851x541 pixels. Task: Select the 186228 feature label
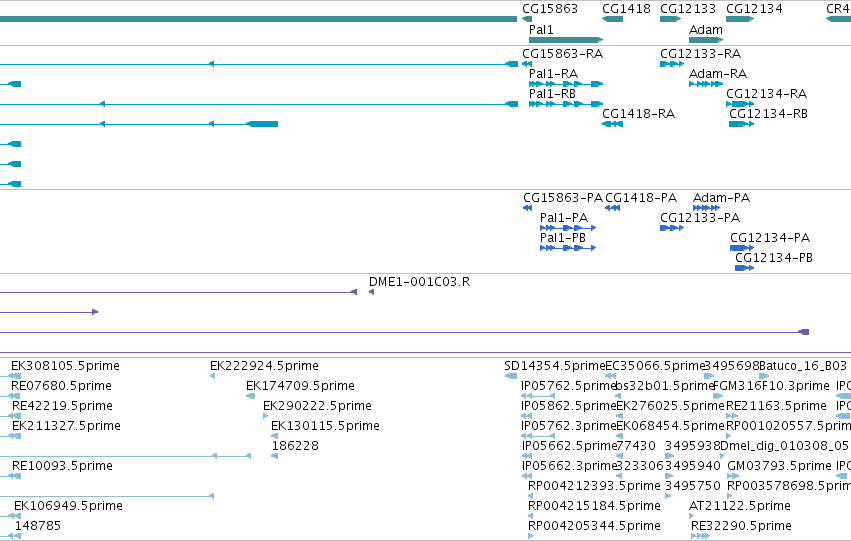tap(295, 446)
